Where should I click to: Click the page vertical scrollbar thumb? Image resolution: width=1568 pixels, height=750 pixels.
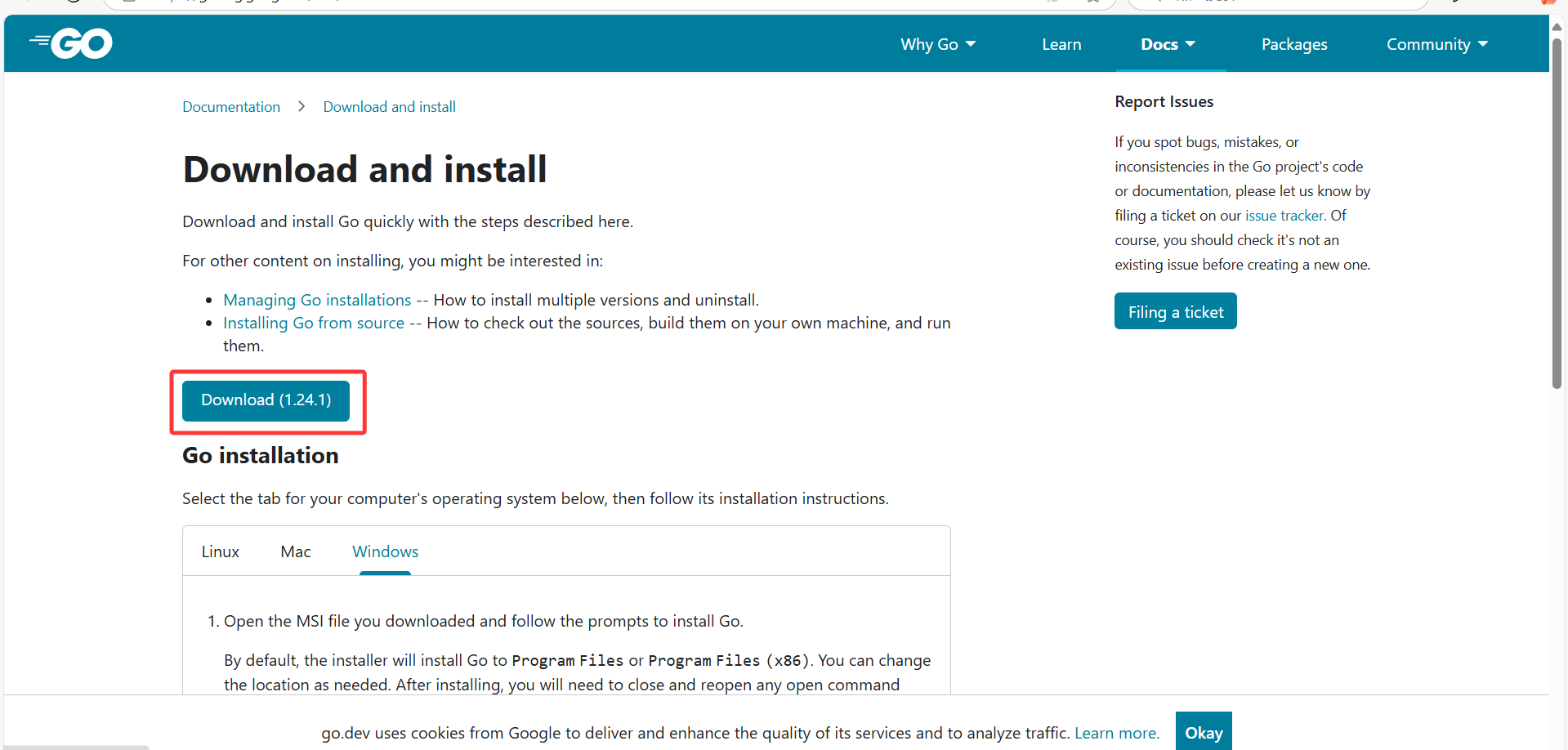click(1557, 212)
